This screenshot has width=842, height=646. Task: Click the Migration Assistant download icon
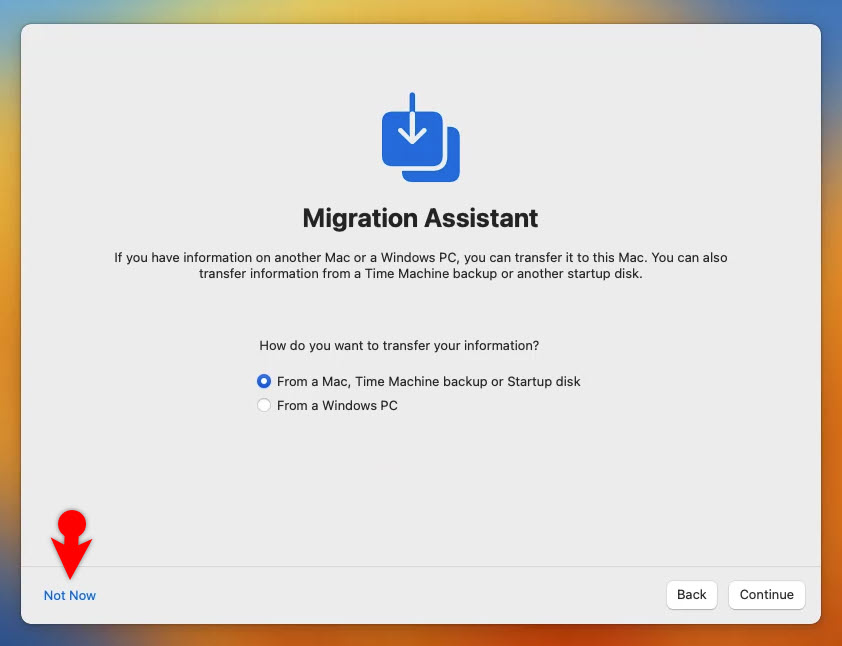coord(420,137)
